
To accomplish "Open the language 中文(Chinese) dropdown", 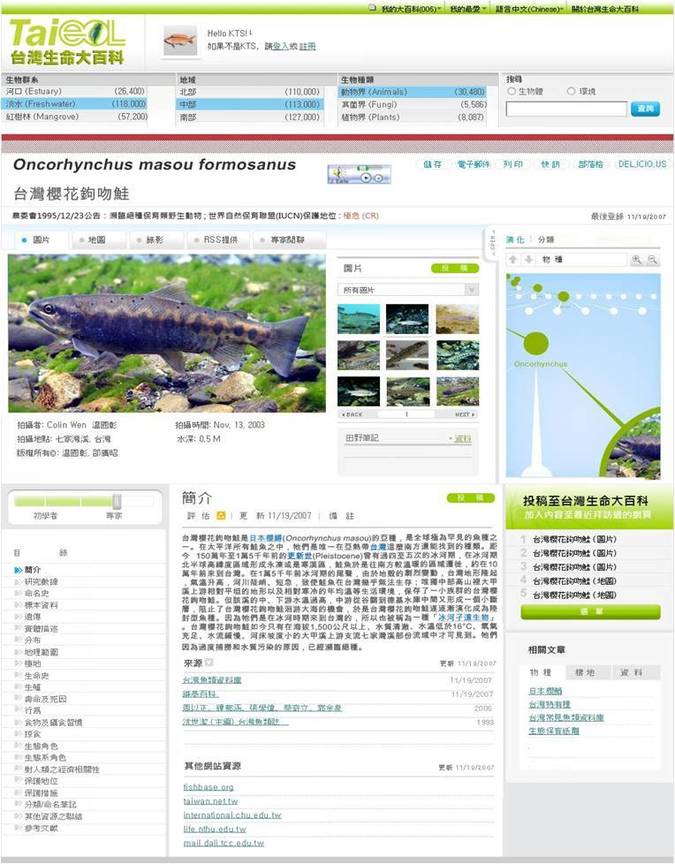I will 529,9.
